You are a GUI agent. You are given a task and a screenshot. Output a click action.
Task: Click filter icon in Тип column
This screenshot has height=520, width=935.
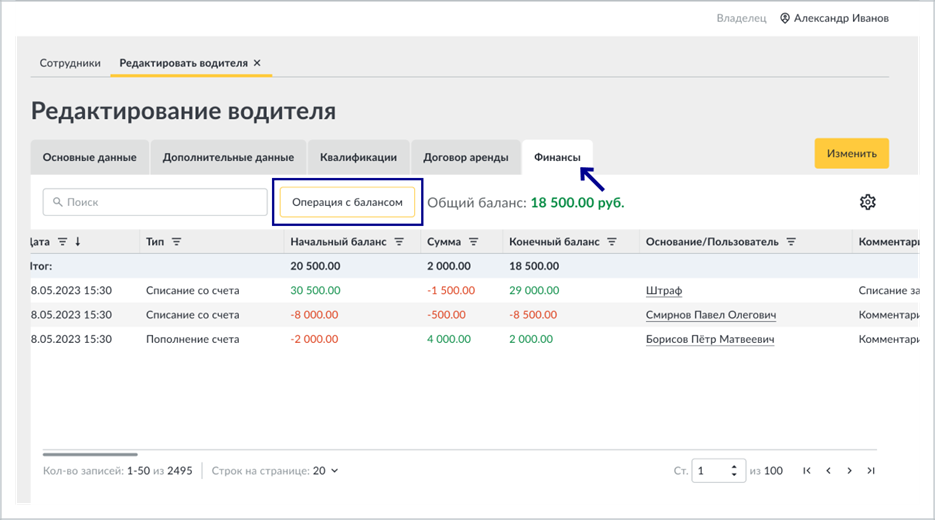177,242
